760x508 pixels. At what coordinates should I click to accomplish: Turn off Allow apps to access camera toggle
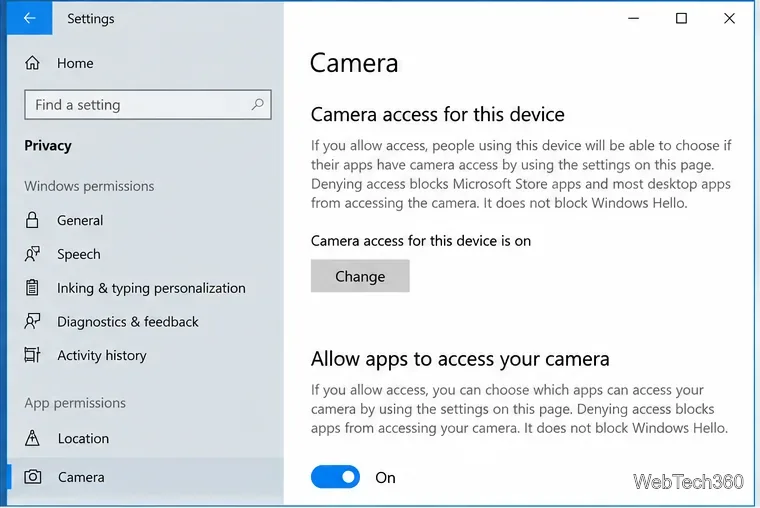pos(335,477)
